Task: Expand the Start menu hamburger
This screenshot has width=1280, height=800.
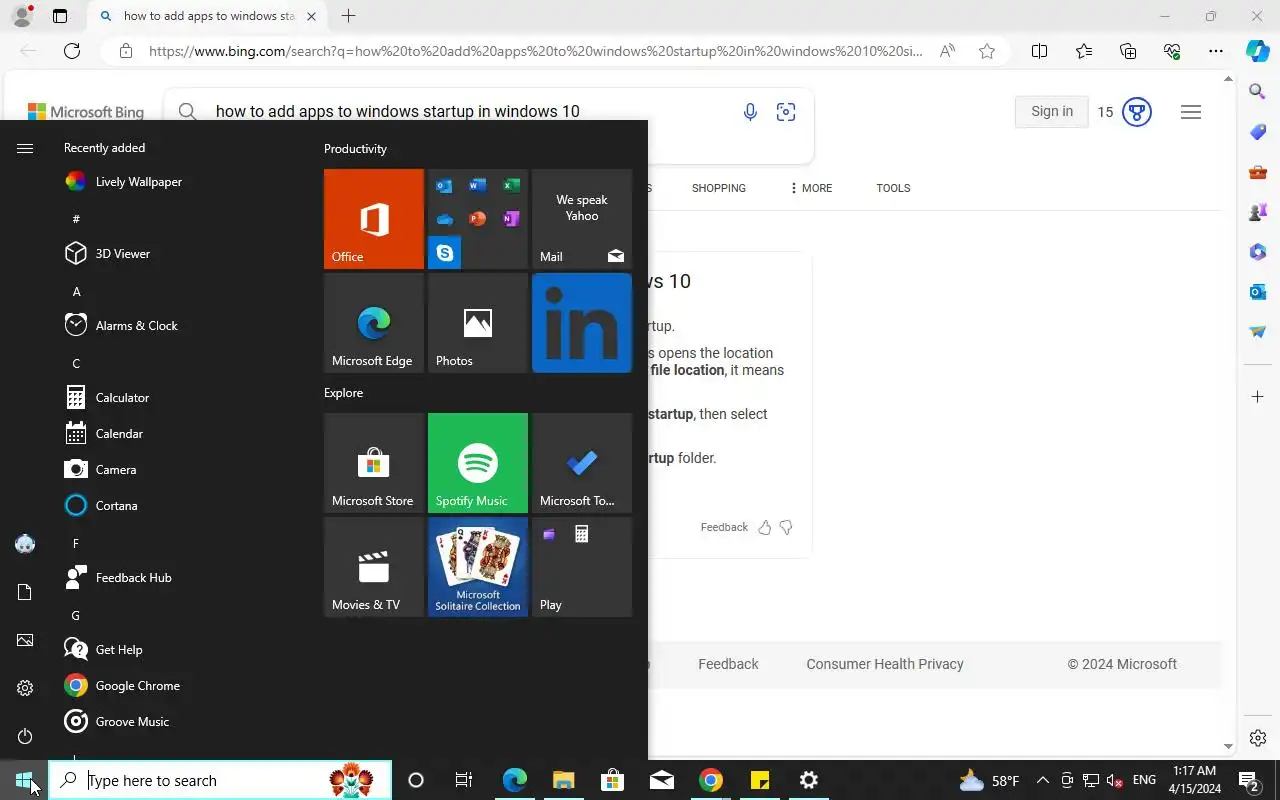Action: pos(25,148)
